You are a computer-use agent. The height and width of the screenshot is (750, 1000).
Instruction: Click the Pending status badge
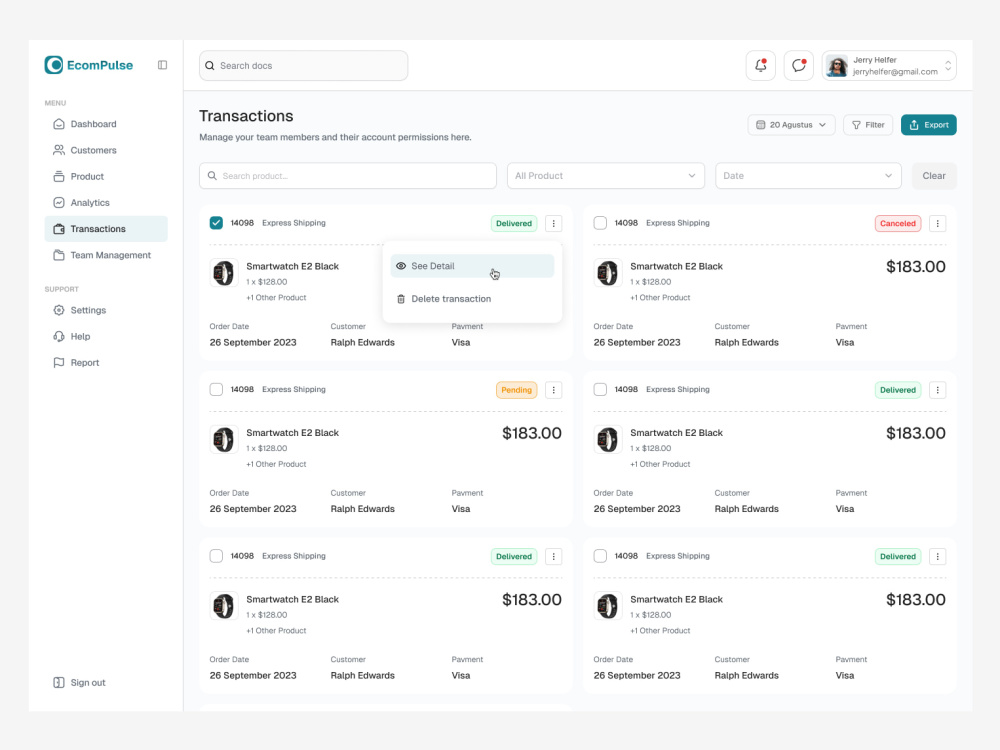(x=517, y=390)
